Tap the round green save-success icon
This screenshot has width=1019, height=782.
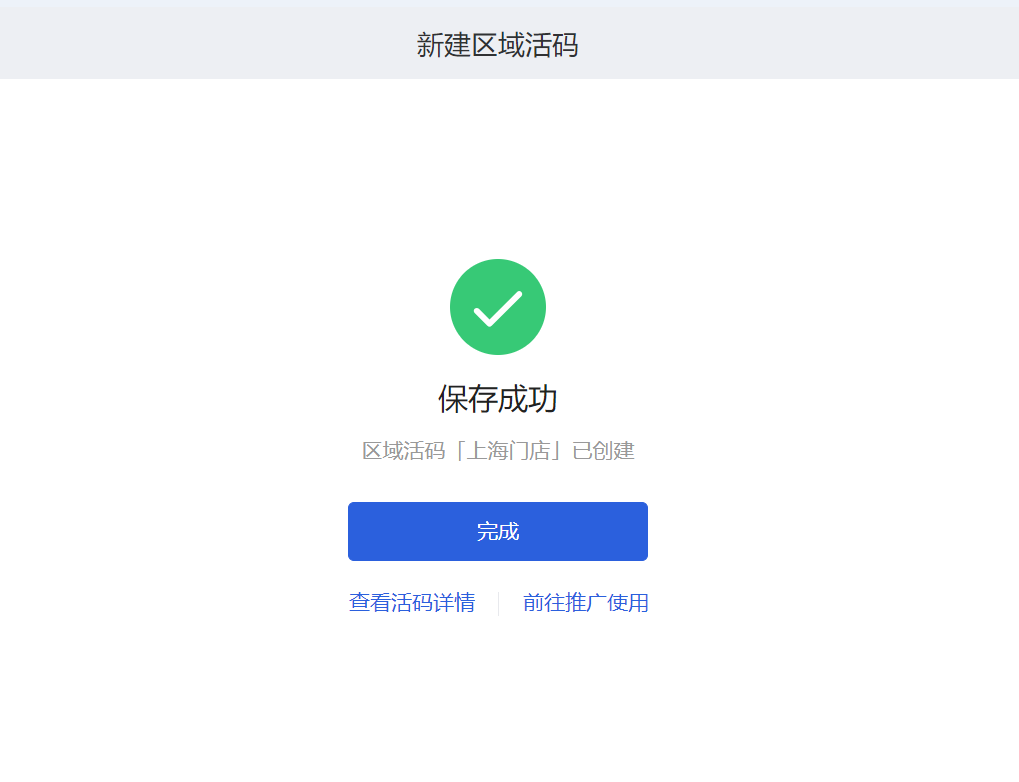pos(498,307)
